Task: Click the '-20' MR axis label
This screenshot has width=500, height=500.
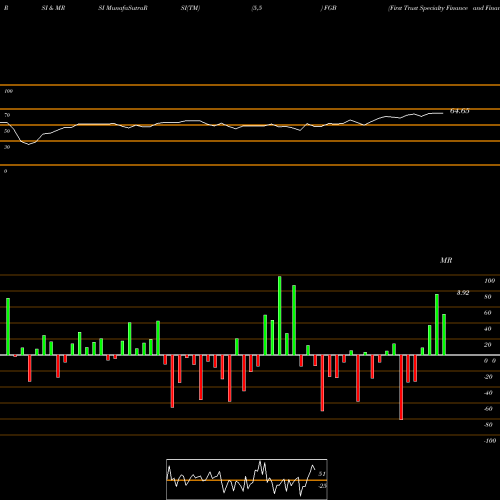Action: point(488,377)
